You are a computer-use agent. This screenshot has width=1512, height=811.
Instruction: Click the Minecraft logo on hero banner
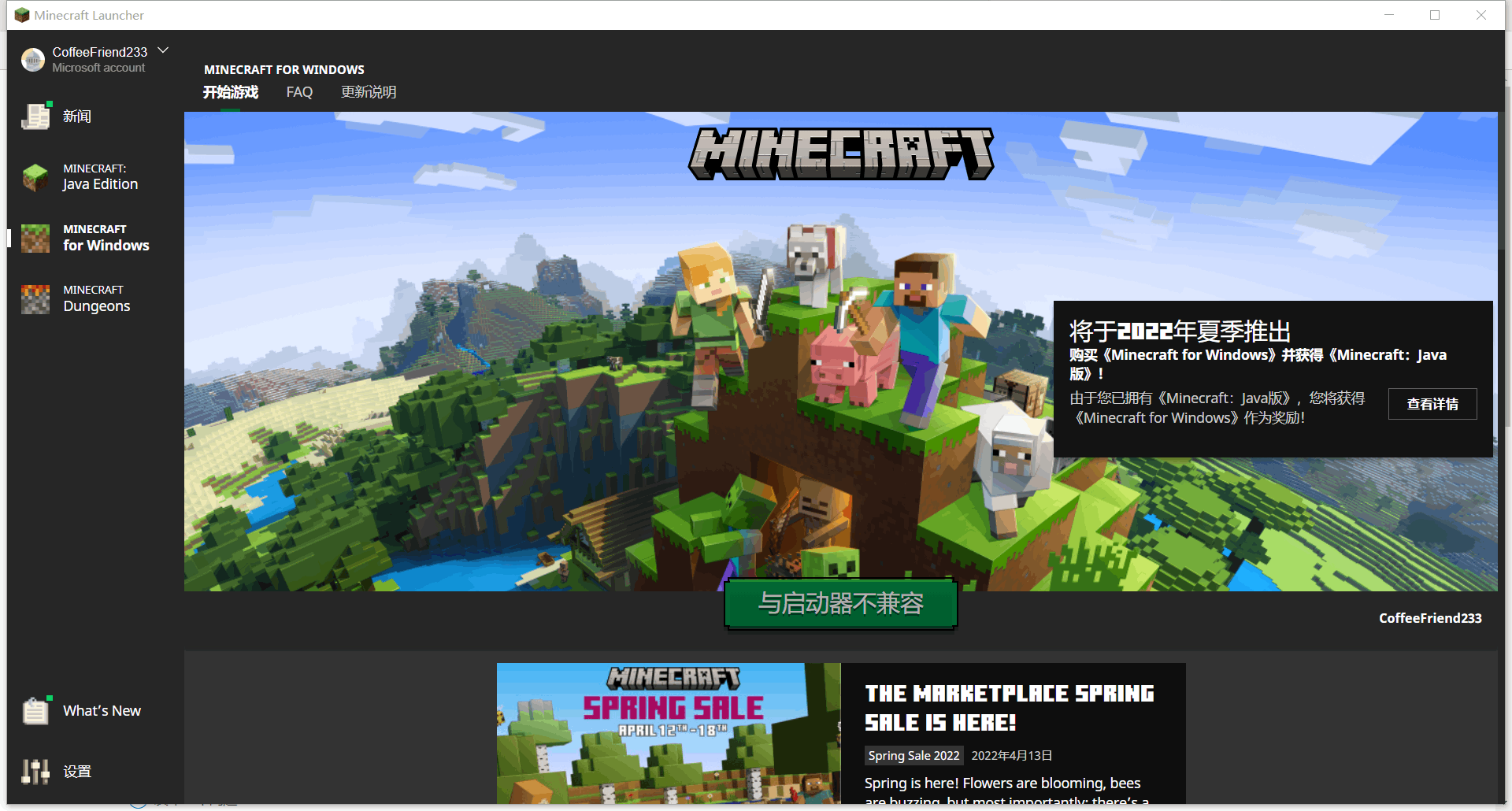(841, 154)
